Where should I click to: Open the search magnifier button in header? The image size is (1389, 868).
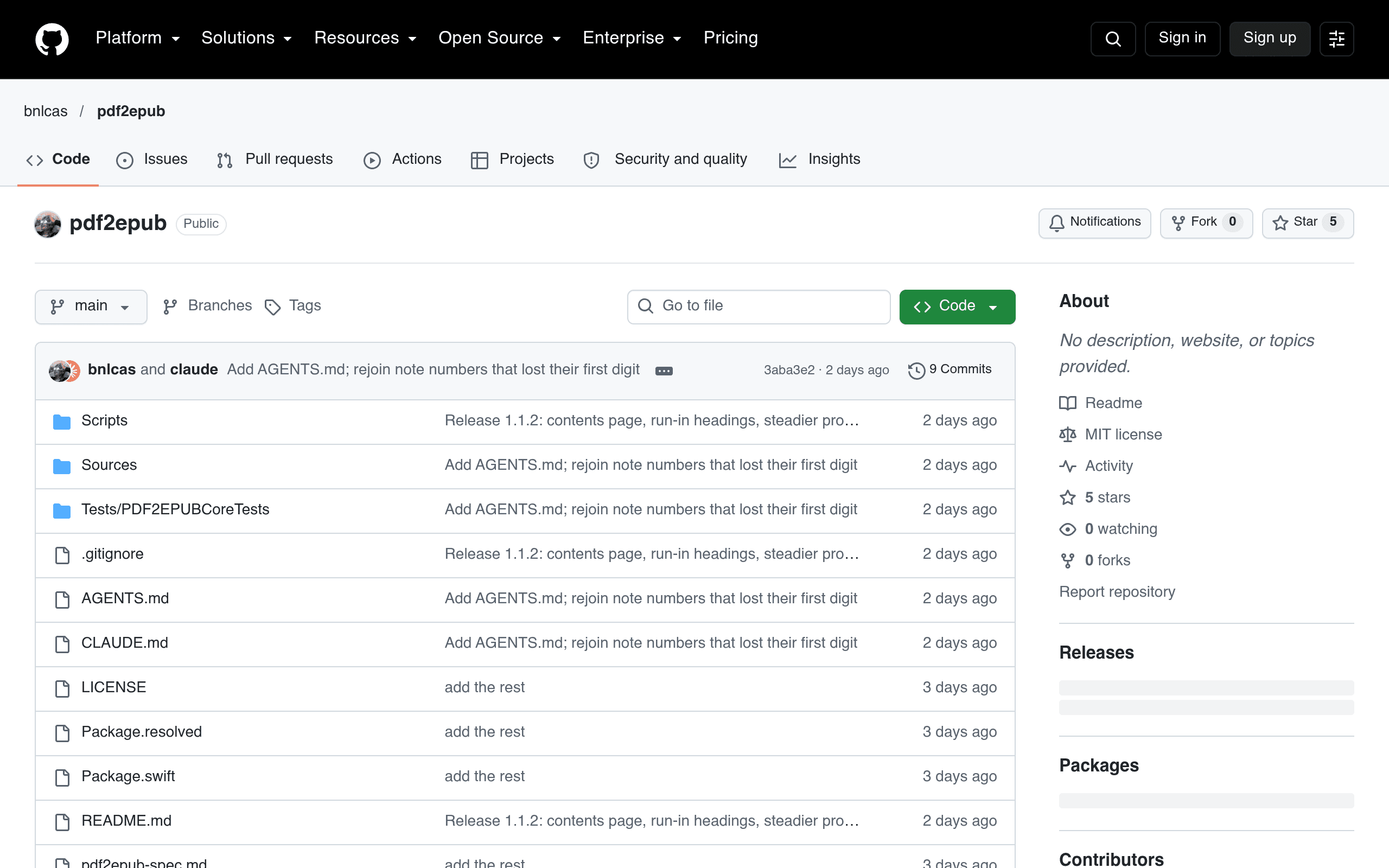tap(1112, 39)
